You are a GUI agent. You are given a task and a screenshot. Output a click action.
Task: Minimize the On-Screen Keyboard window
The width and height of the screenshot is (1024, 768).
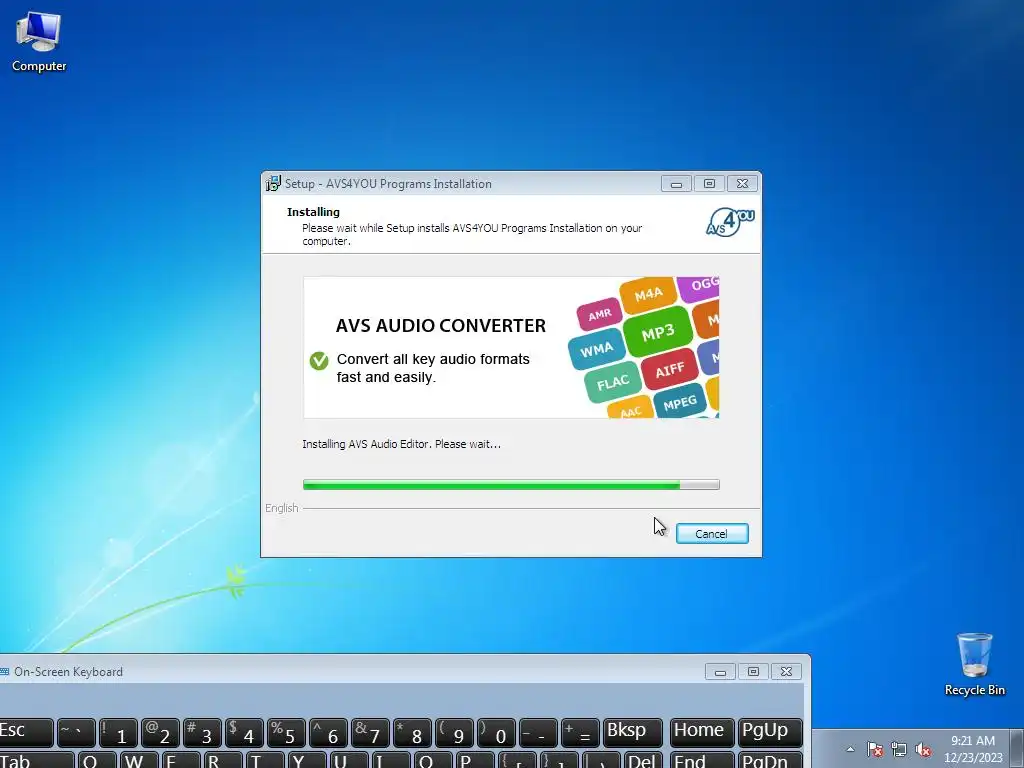coord(720,672)
